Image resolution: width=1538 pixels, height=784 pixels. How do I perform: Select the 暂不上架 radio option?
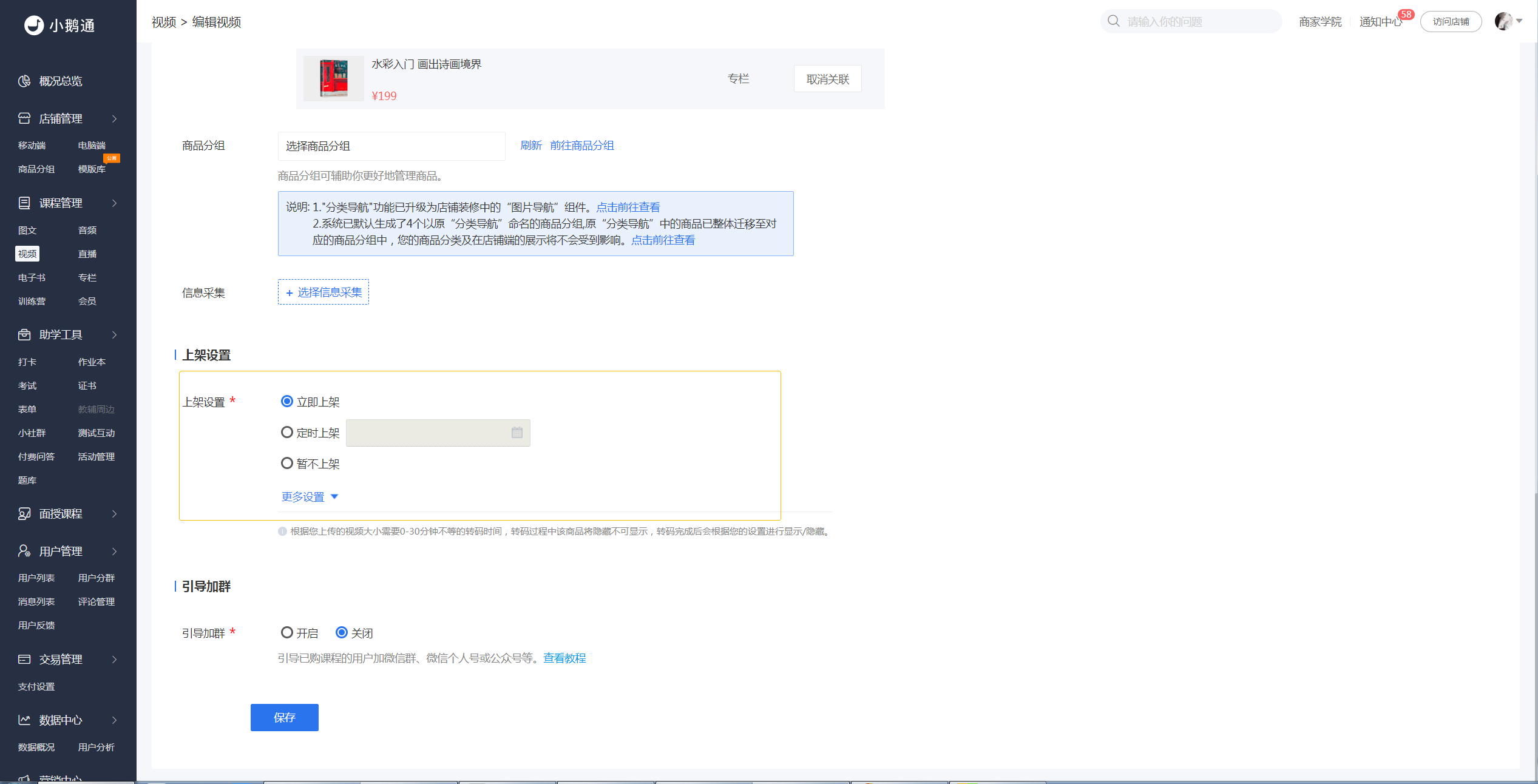[x=287, y=463]
